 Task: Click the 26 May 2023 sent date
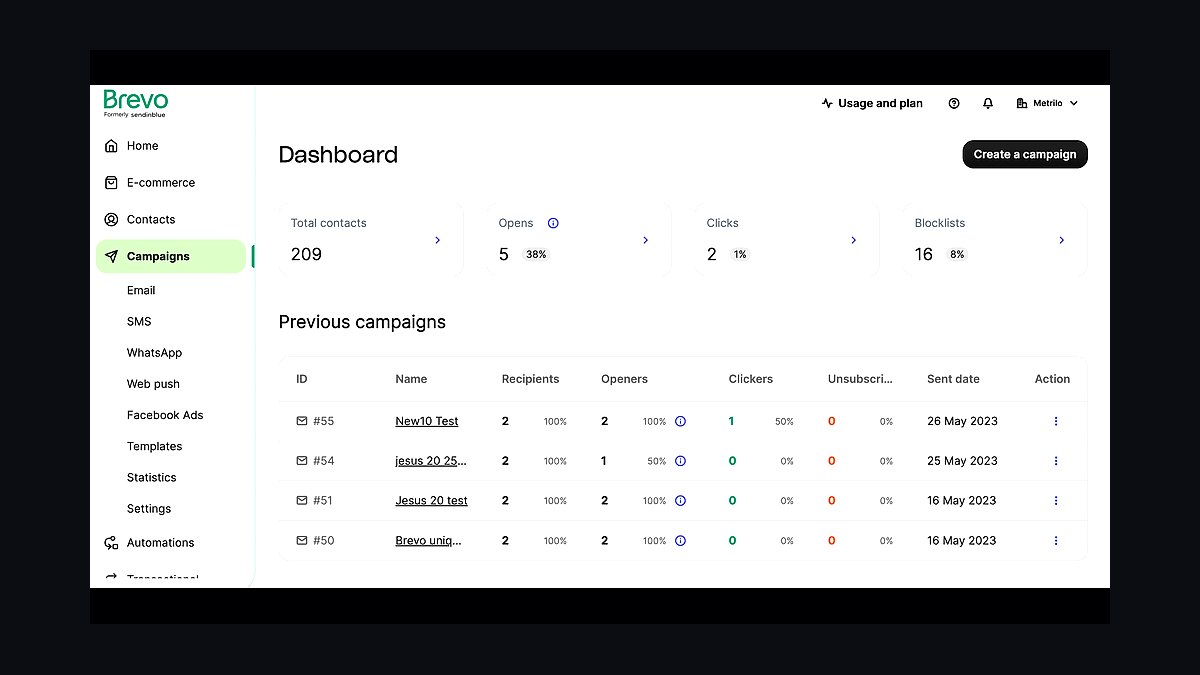tap(962, 421)
